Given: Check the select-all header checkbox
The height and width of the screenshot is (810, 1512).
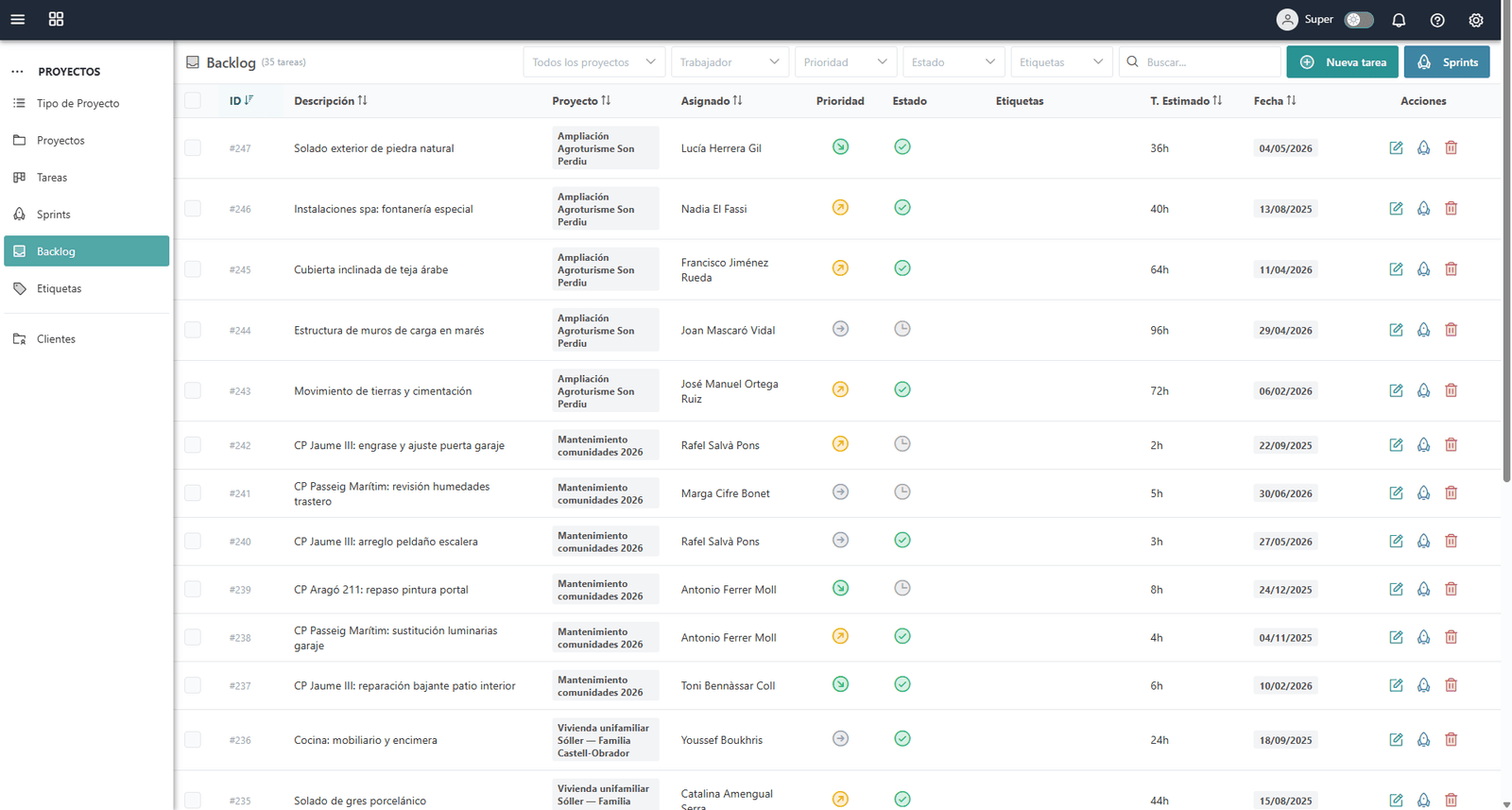Looking at the screenshot, I should pyautogui.click(x=193, y=100).
